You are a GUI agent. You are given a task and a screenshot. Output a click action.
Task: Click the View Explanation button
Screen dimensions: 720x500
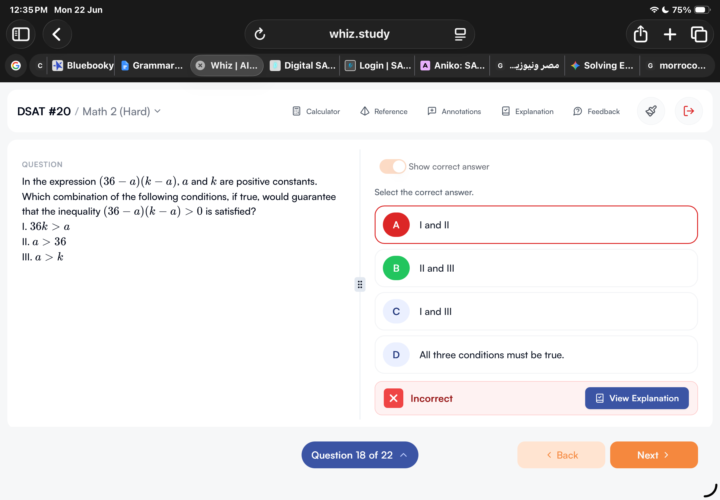636,399
